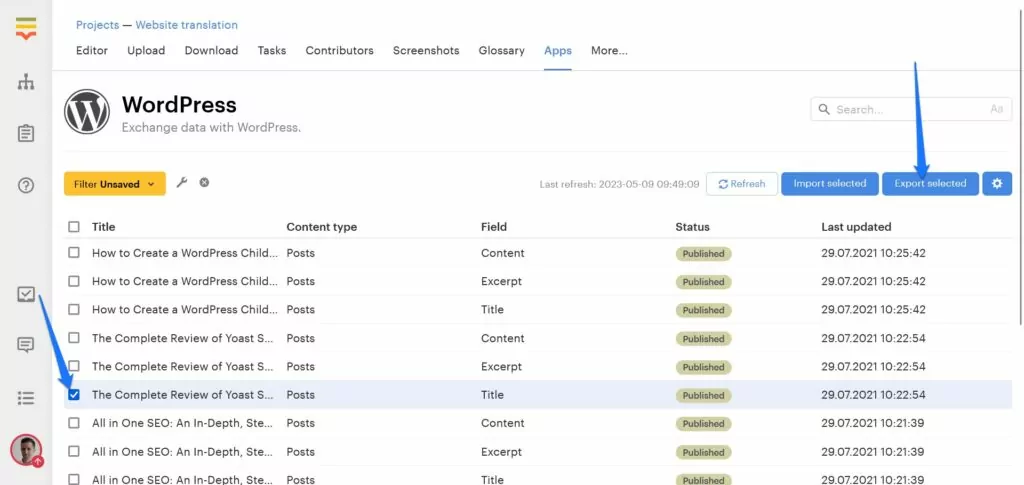1024x485 pixels.
Task: Switch to the Editor tab
Action: point(92,50)
